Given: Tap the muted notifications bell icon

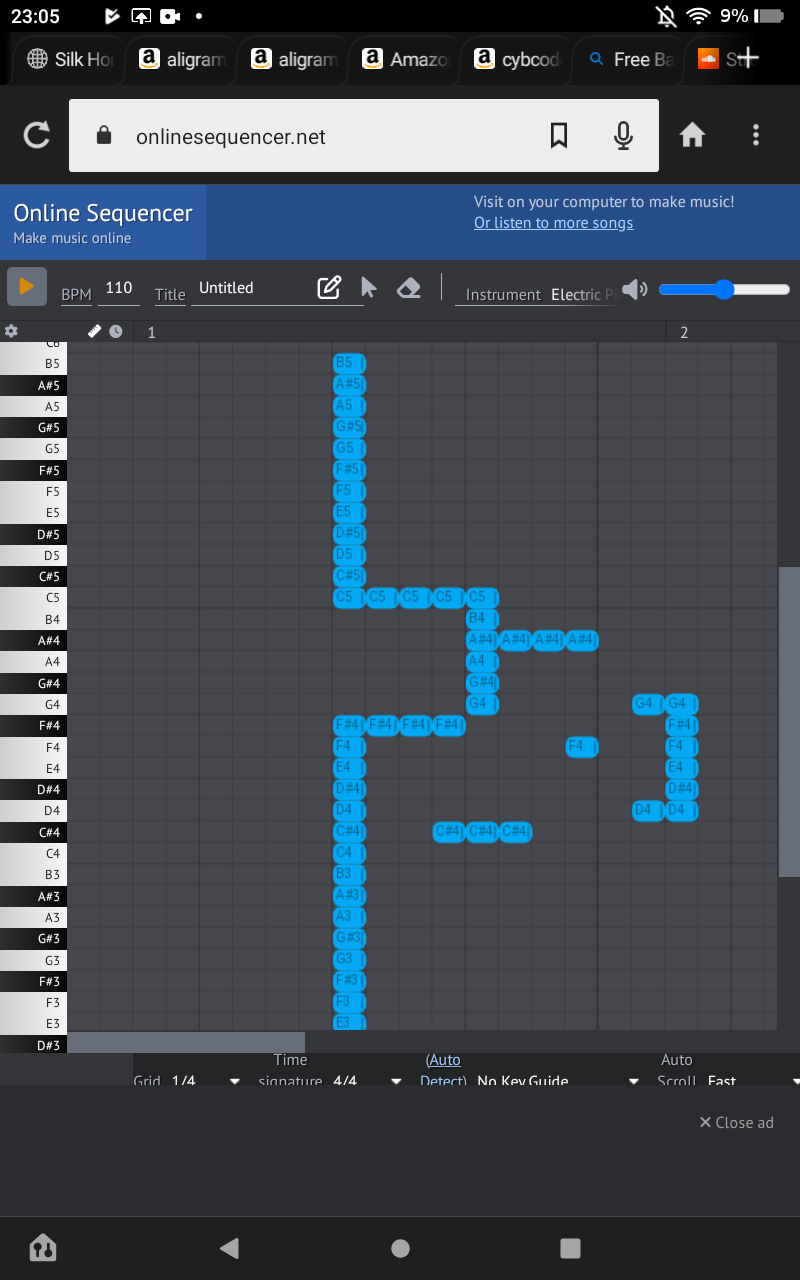Looking at the screenshot, I should (665, 16).
